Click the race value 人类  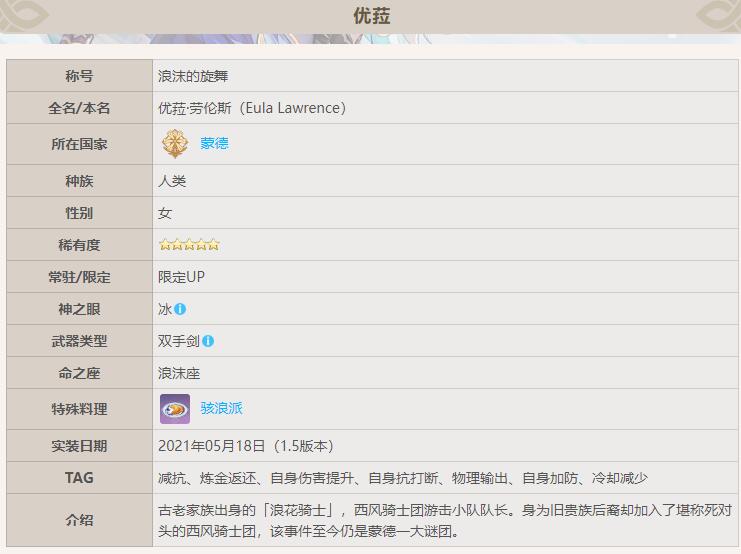(172, 181)
